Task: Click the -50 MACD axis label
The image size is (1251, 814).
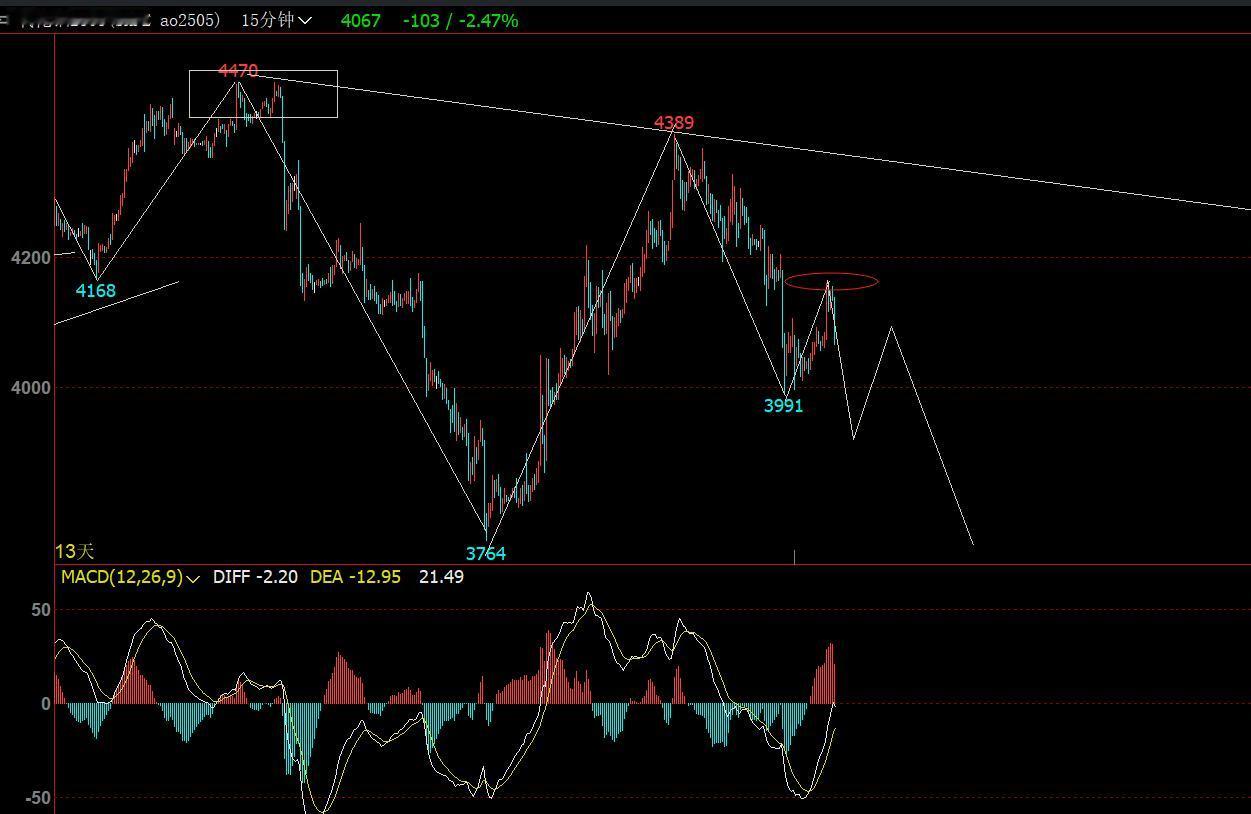Action: point(38,798)
